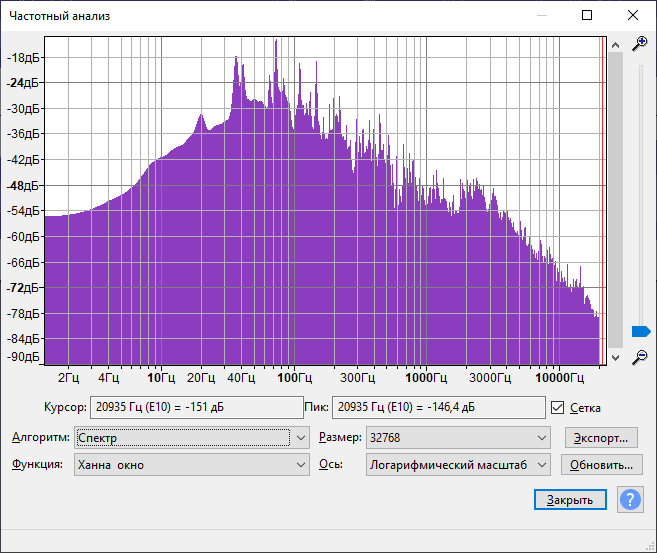Open the Размер dropdown showing 32768
657x553 pixels.
tap(458, 438)
